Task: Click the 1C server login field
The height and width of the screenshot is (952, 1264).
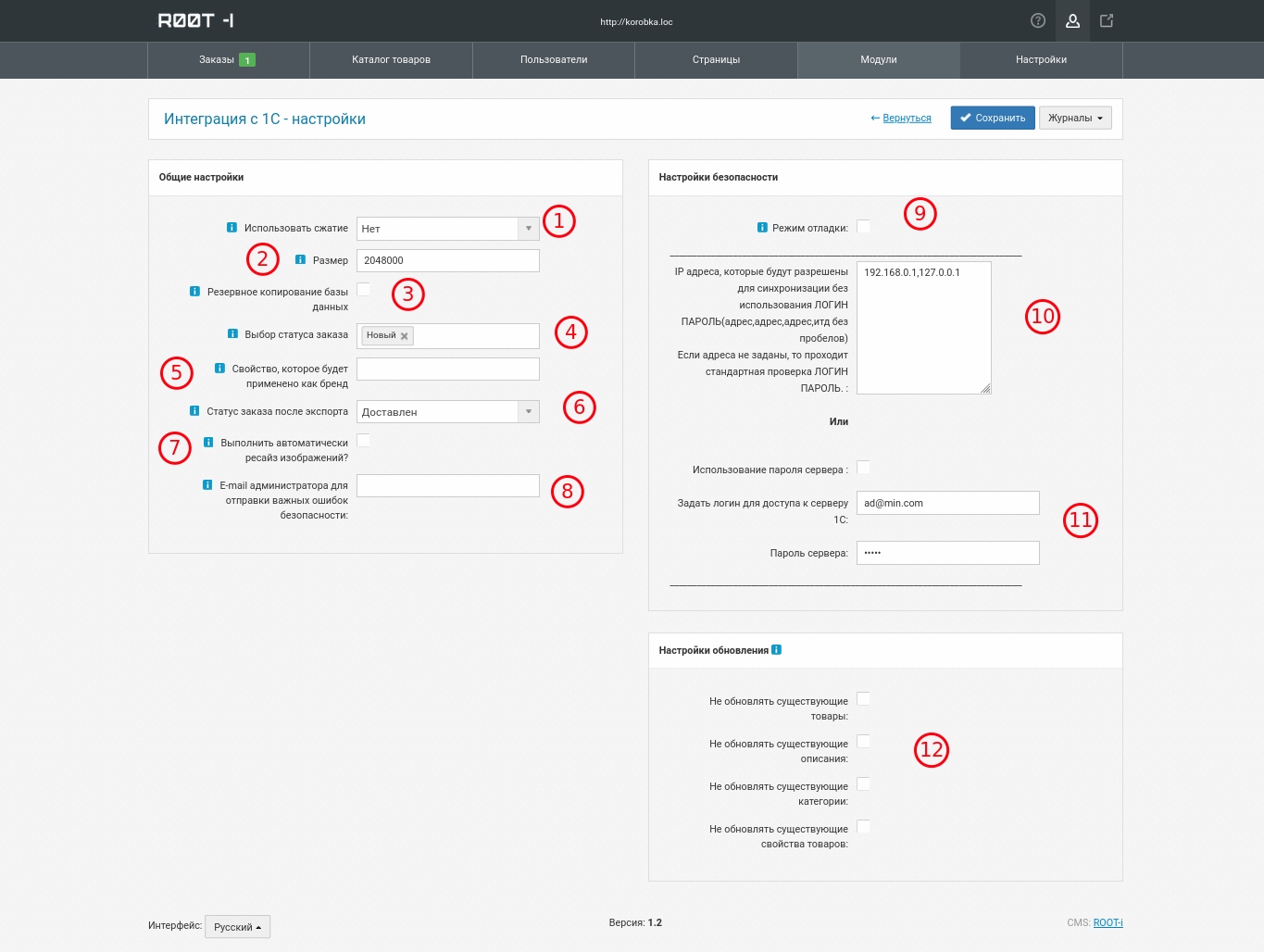Action: click(x=948, y=503)
